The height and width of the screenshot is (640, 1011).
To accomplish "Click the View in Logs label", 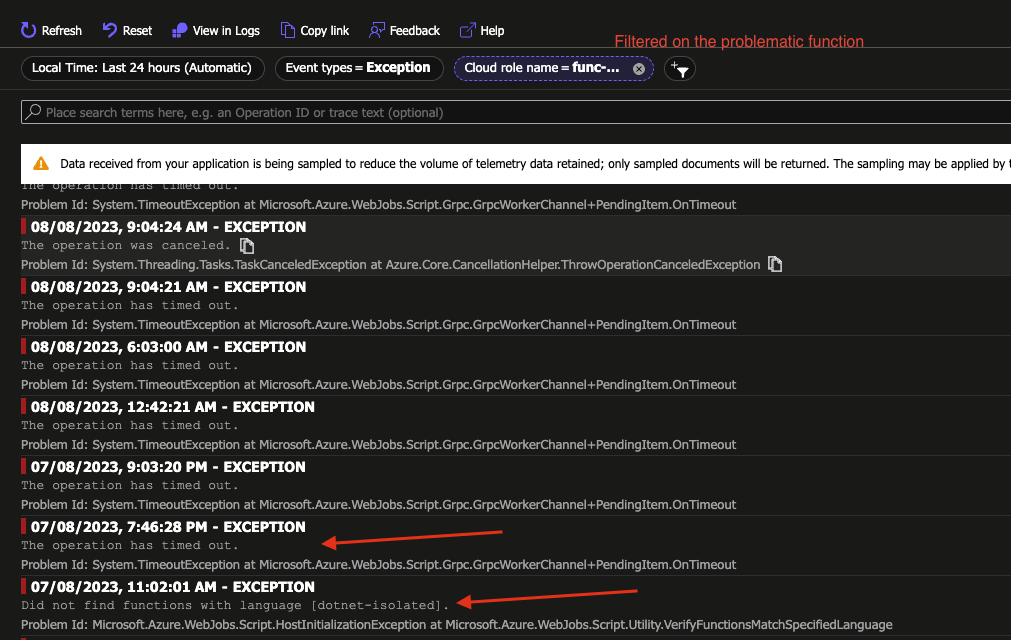I will click(x=226, y=30).
